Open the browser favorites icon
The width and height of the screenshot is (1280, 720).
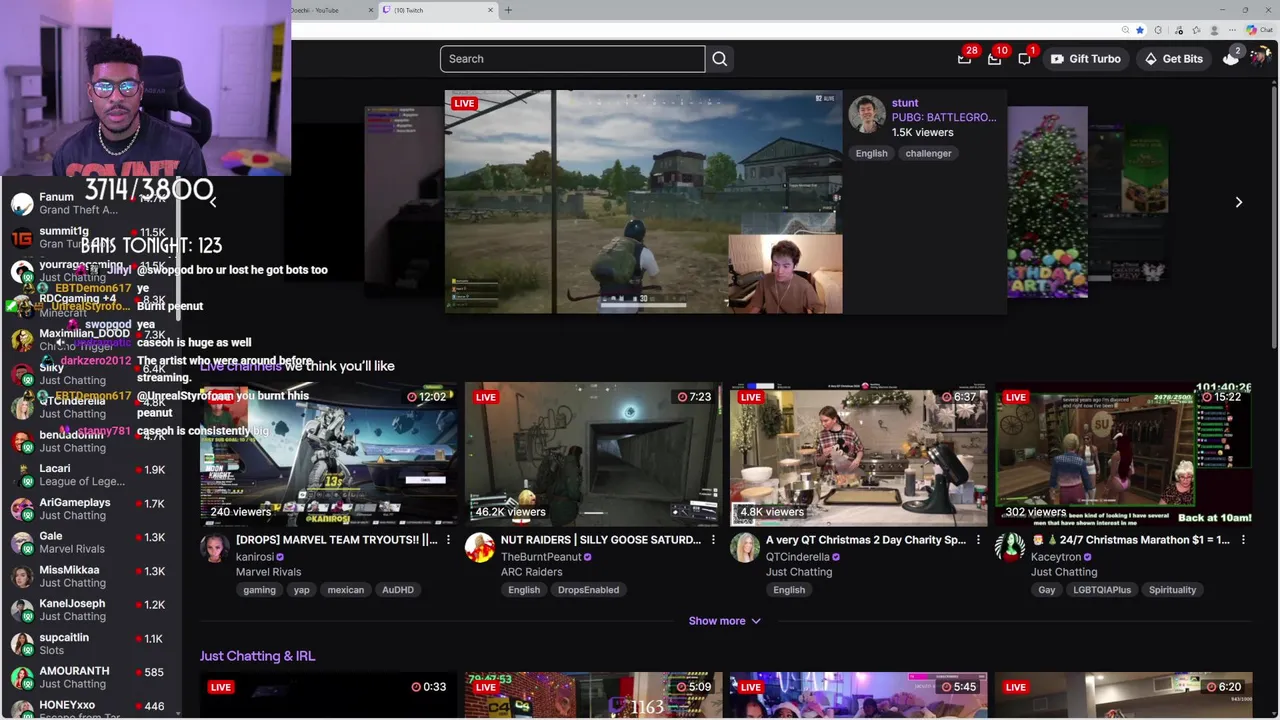1195,30
